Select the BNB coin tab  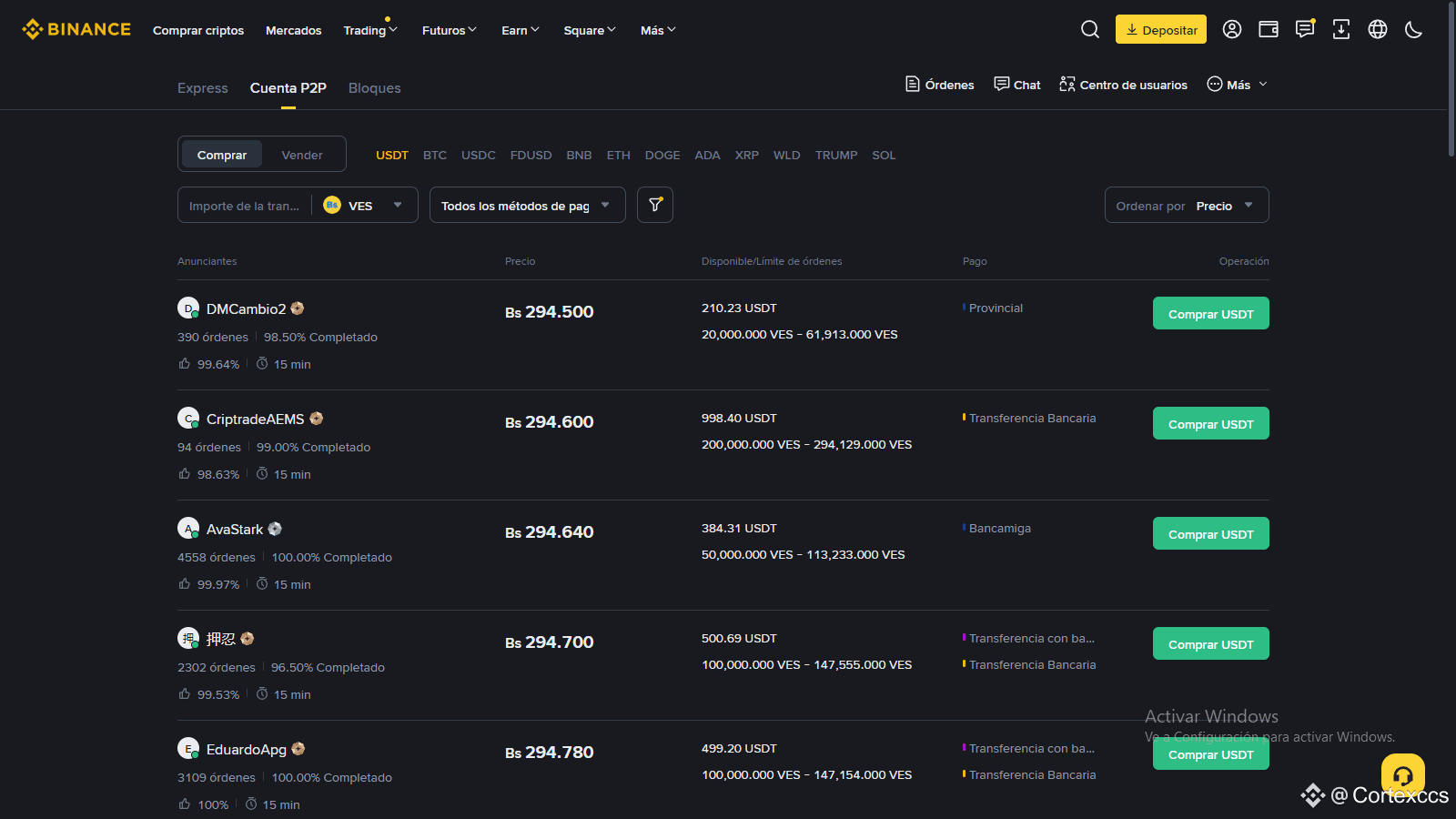[580, 155]
